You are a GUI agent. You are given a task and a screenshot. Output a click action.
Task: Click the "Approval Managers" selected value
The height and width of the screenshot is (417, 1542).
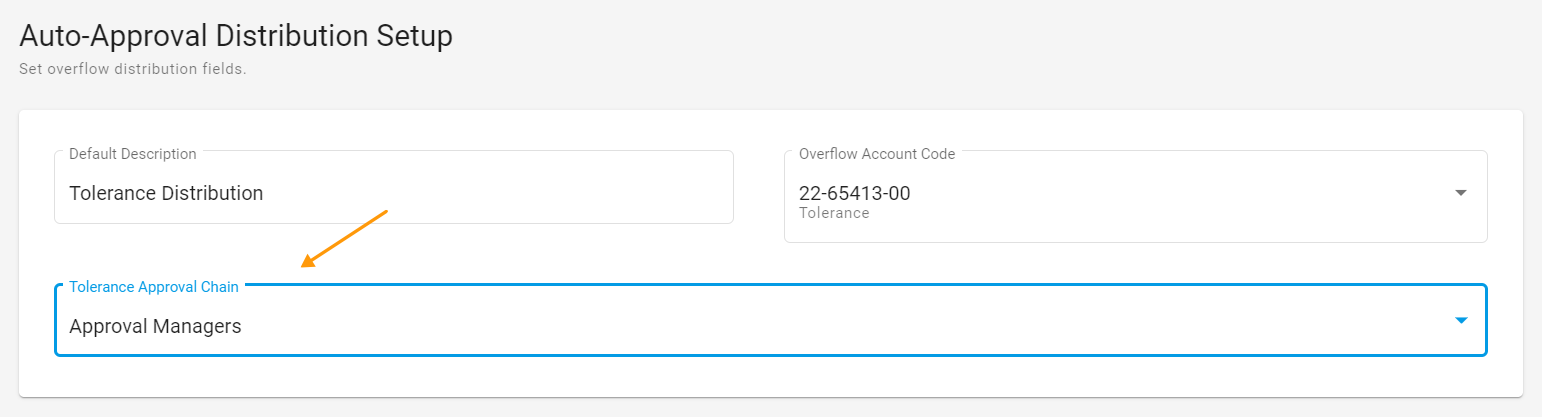tap(155, 326)
